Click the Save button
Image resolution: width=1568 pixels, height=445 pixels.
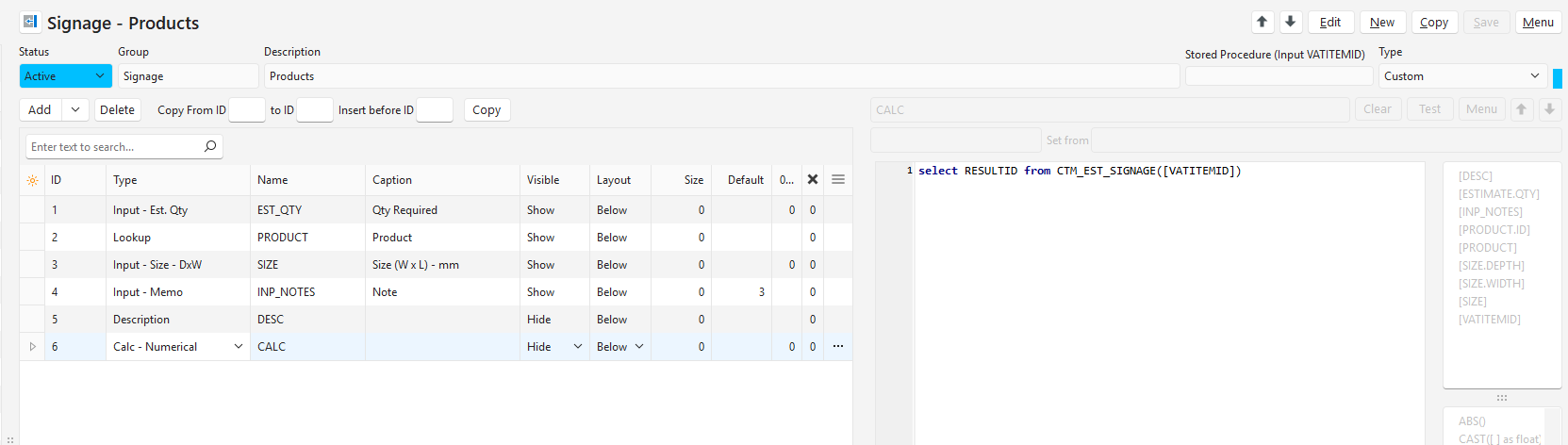coord(1486,23)
